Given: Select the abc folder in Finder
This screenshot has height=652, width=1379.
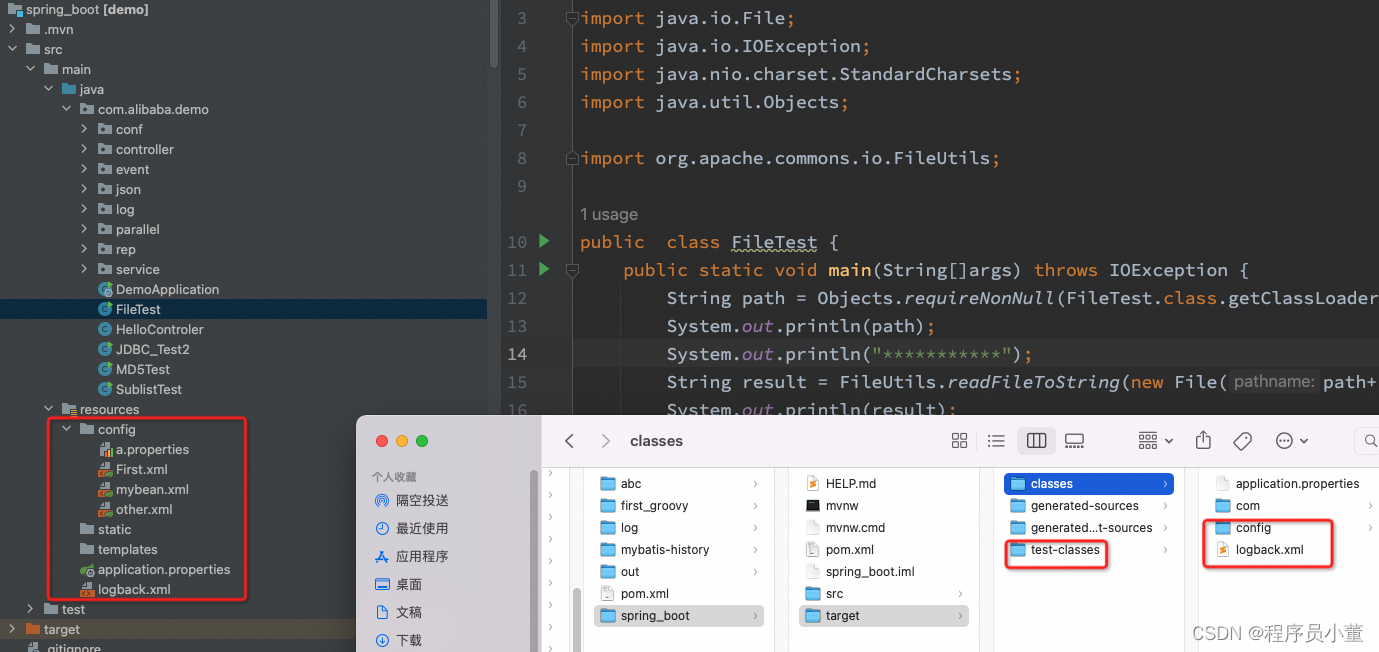Looking at the screenshot, I should [x=679, y=483].
